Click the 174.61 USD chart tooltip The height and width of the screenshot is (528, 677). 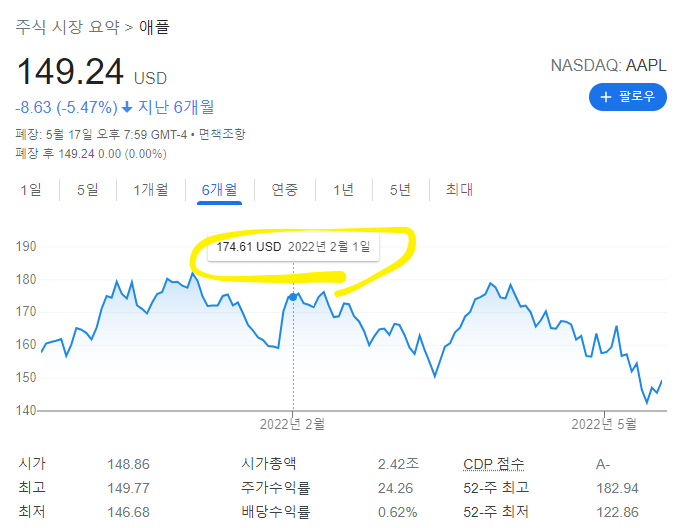tap(293, 247)
